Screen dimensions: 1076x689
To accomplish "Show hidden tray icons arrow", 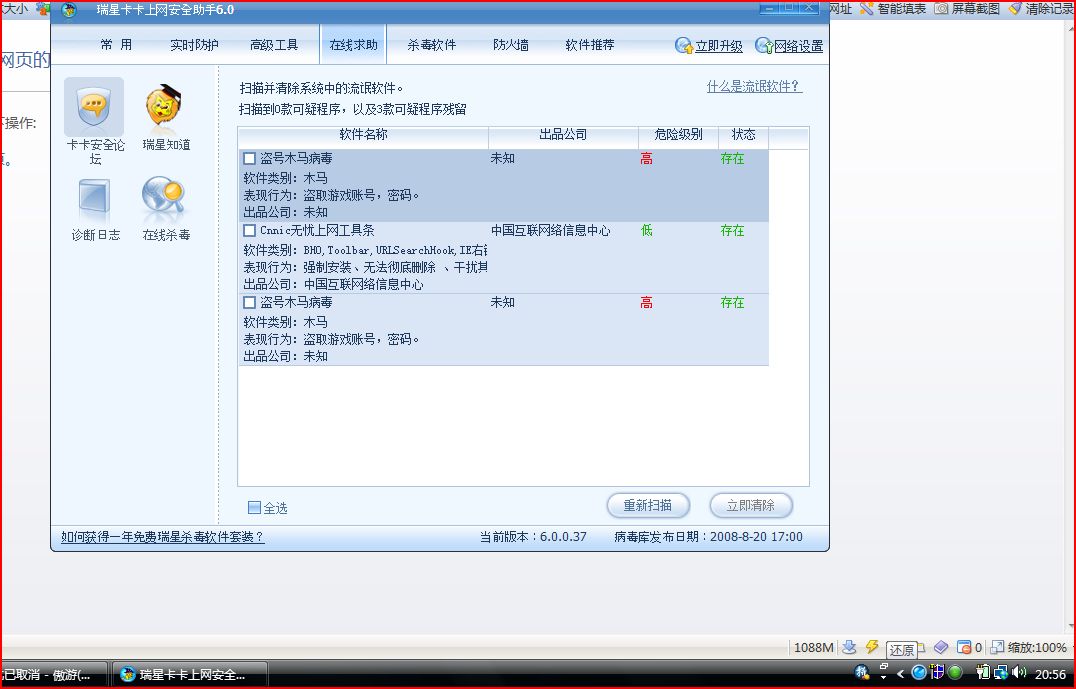I will pos(900,673).
